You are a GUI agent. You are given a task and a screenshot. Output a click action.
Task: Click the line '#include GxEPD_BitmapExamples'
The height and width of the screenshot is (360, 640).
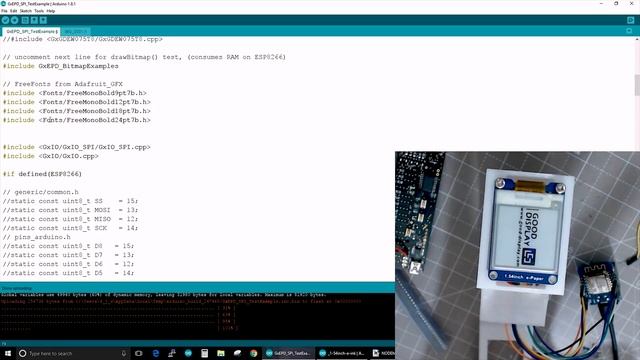coord(60,66)
